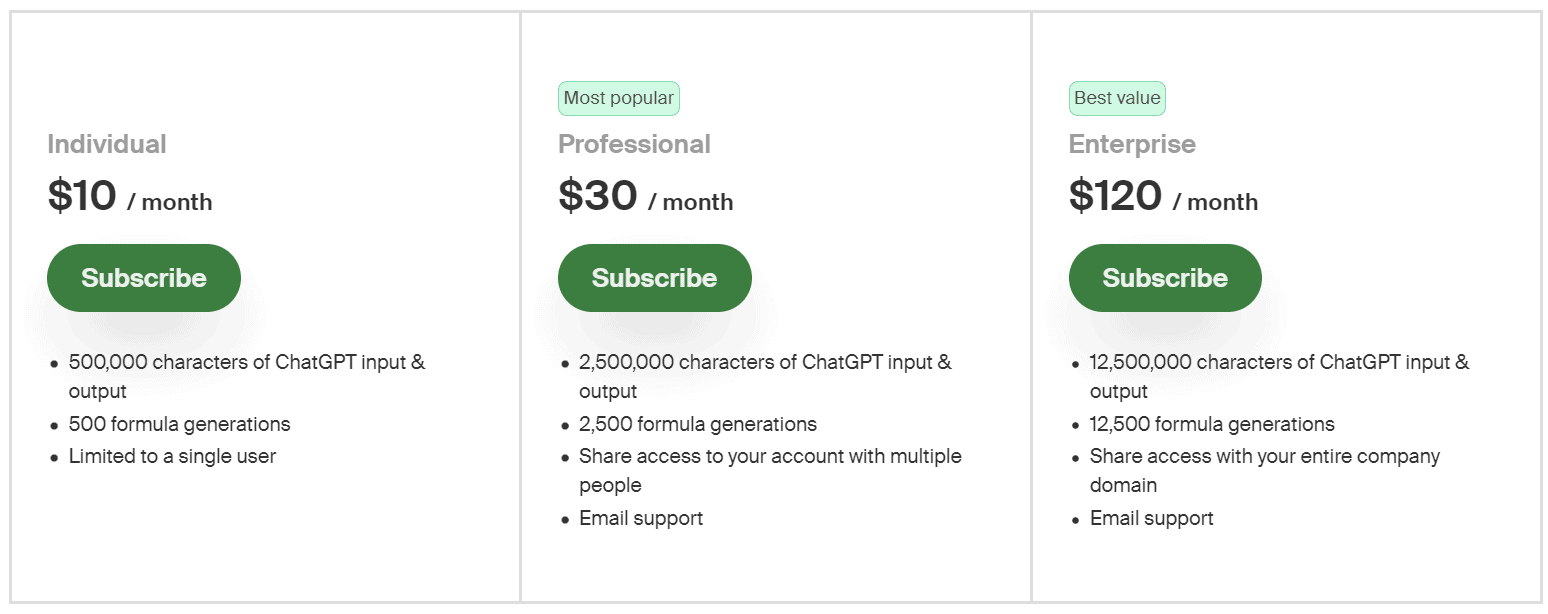The width and height of the screenshot is (1548, 614).
Task: Click '2,500 formula generations' list item
Action: (x=697, y=424)
